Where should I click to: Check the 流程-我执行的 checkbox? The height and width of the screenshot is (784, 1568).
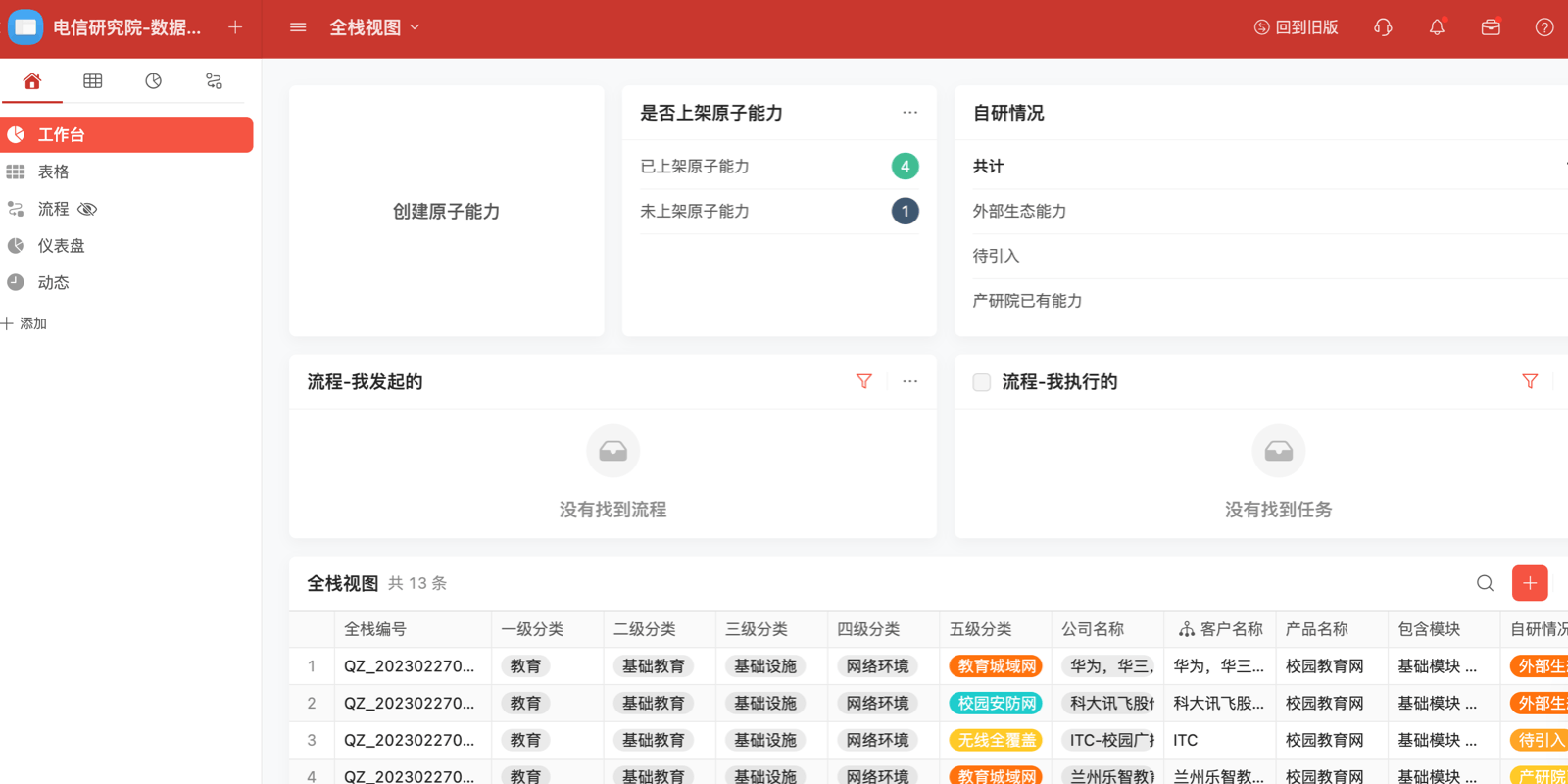pyautogui.click(x=981, y=382)
